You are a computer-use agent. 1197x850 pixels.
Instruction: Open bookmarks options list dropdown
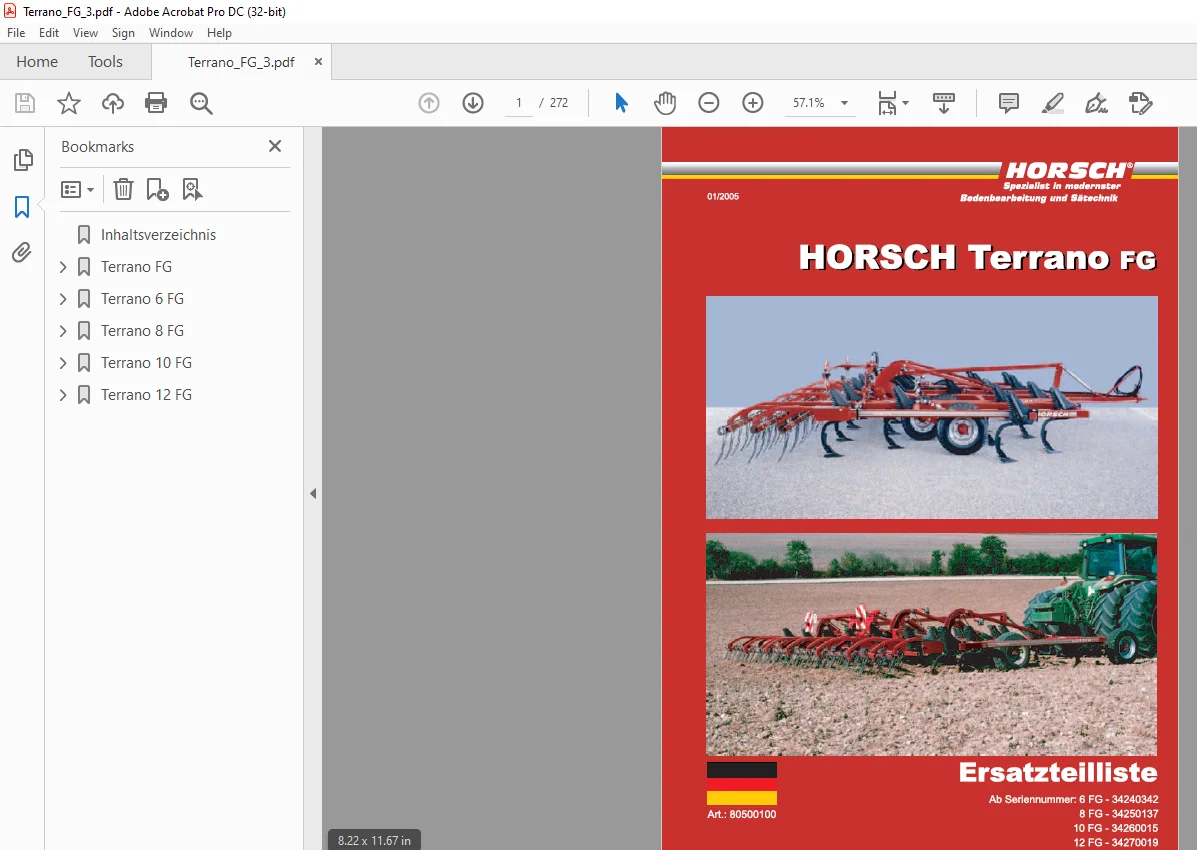pos(77,189)
